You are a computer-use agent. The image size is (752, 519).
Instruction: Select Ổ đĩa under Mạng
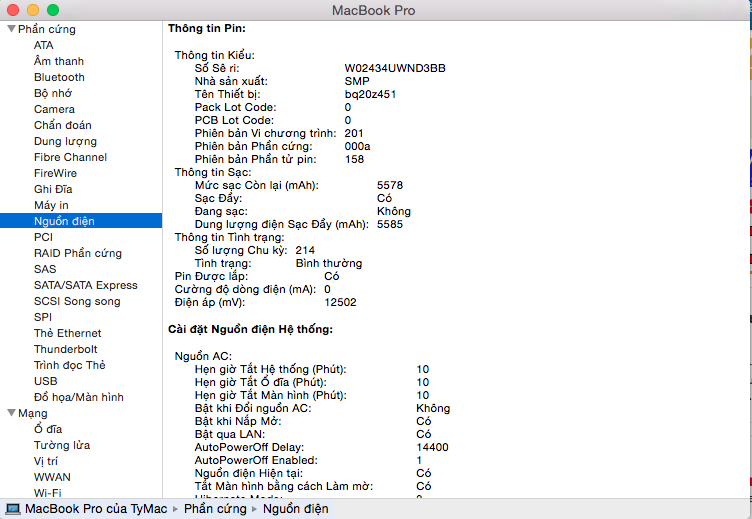[x=48, y=429]
